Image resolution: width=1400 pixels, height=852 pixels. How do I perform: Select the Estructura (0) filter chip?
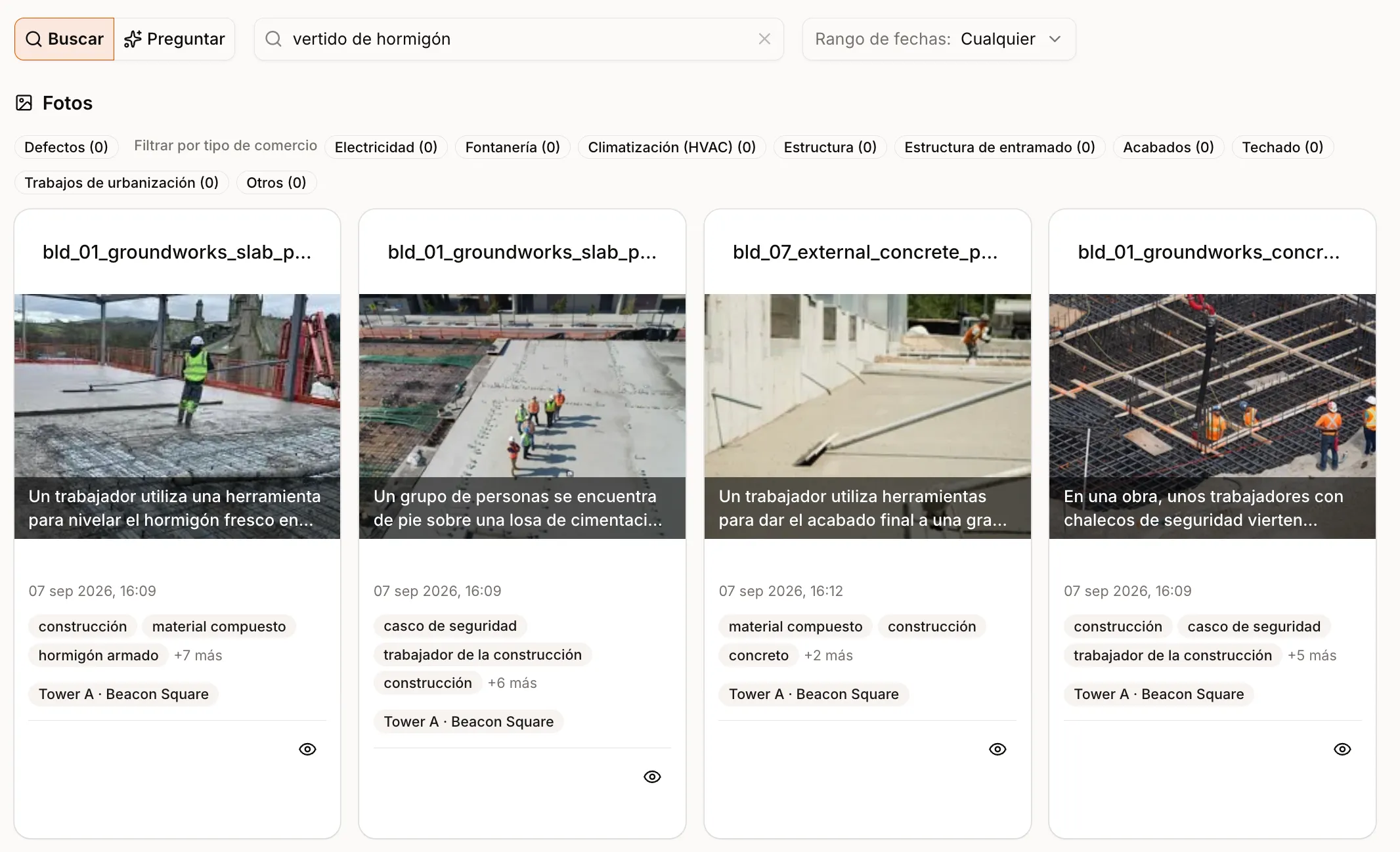pos(830,147)
